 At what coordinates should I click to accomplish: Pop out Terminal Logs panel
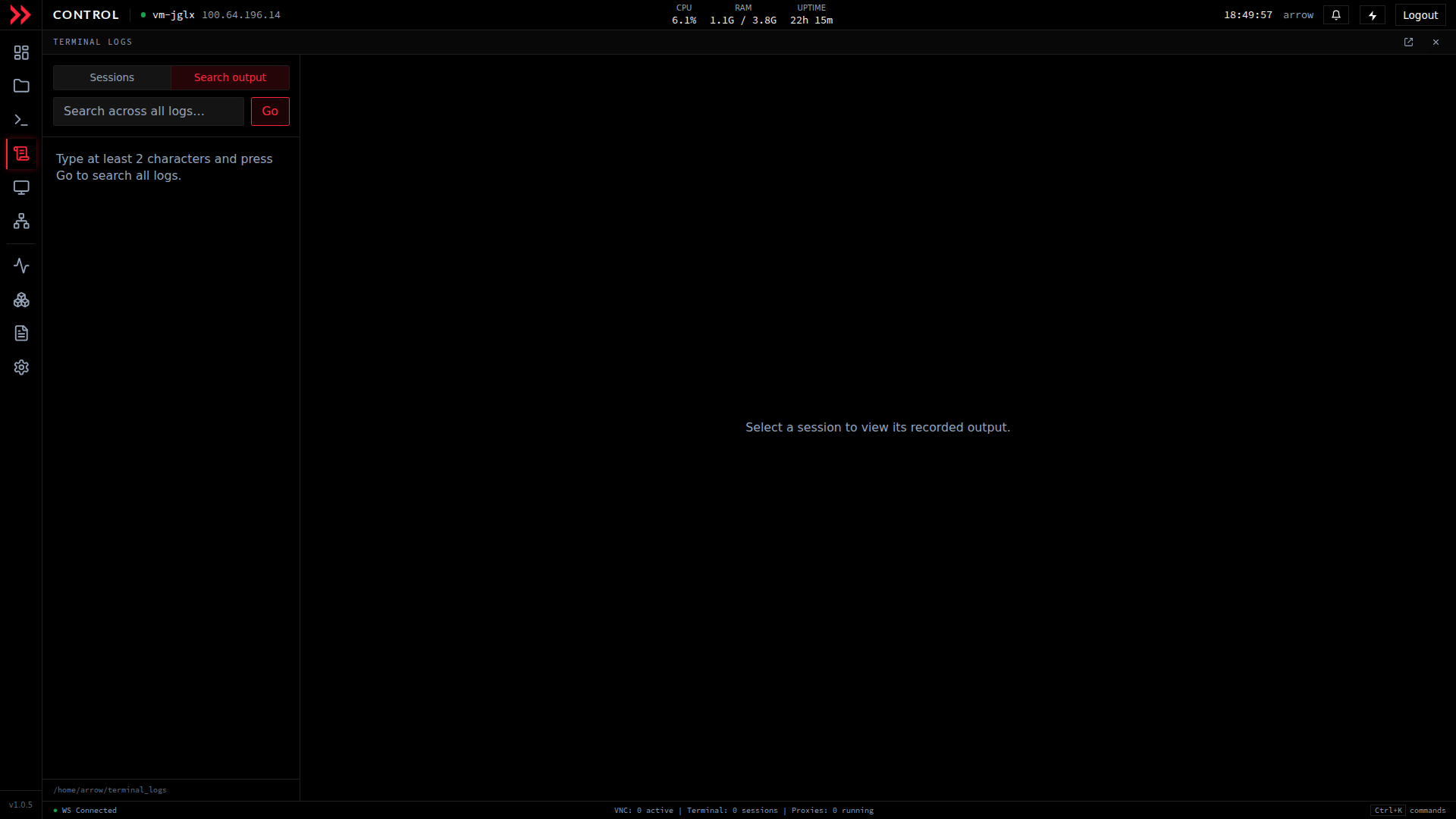click(x=1408, y=42)
